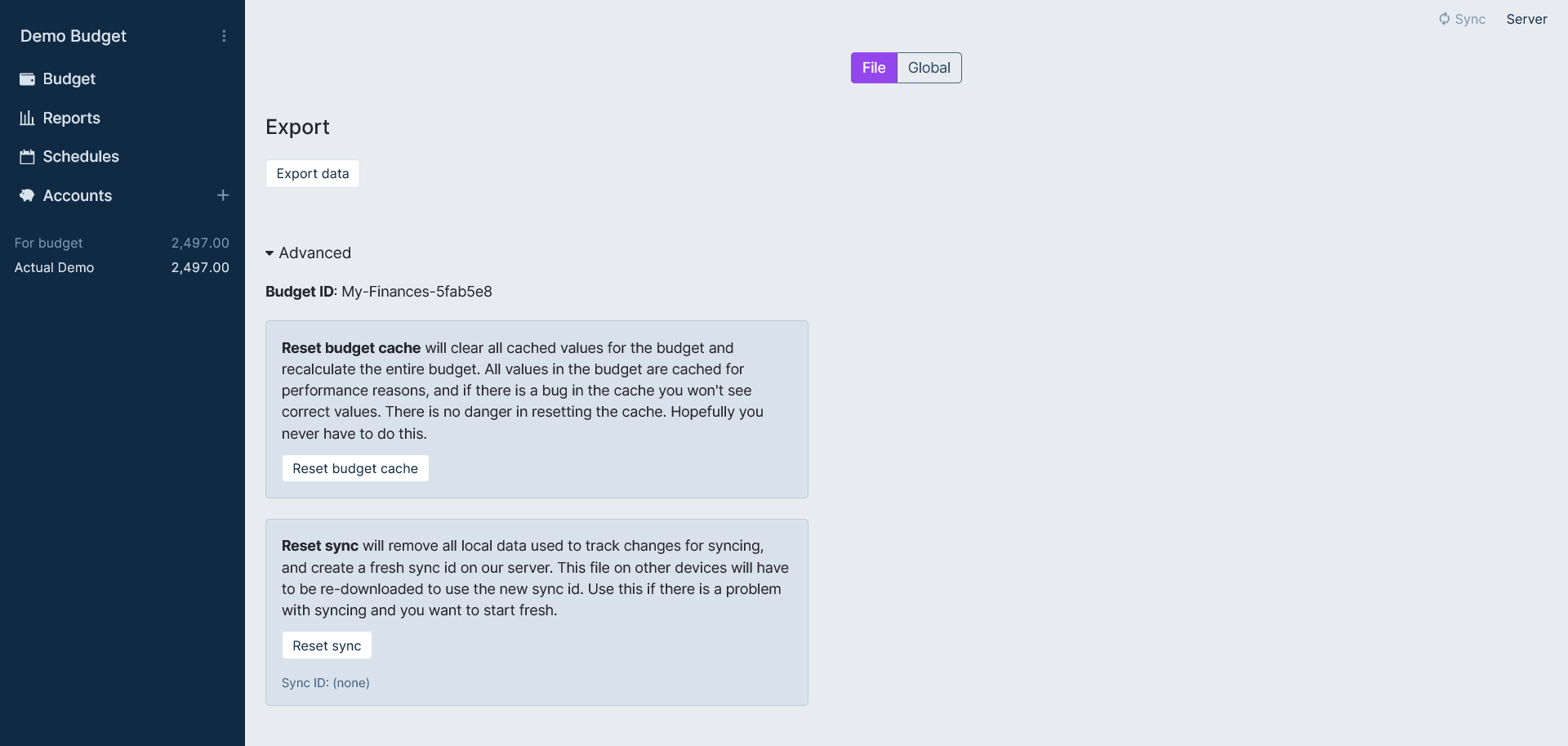Image resolution: width=1568 pixels, height=746 pixels.
Task: Click the Accounts piggy bank icon
Action: tap(27, 196)
